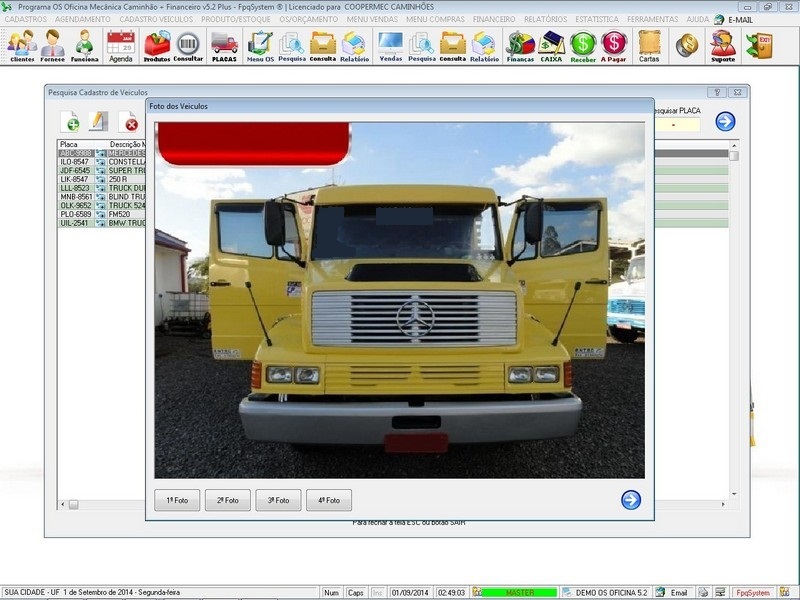Show the 1ª Foto
The width and height of the screenshot is (800, 600).
click(x=177, y=500)
